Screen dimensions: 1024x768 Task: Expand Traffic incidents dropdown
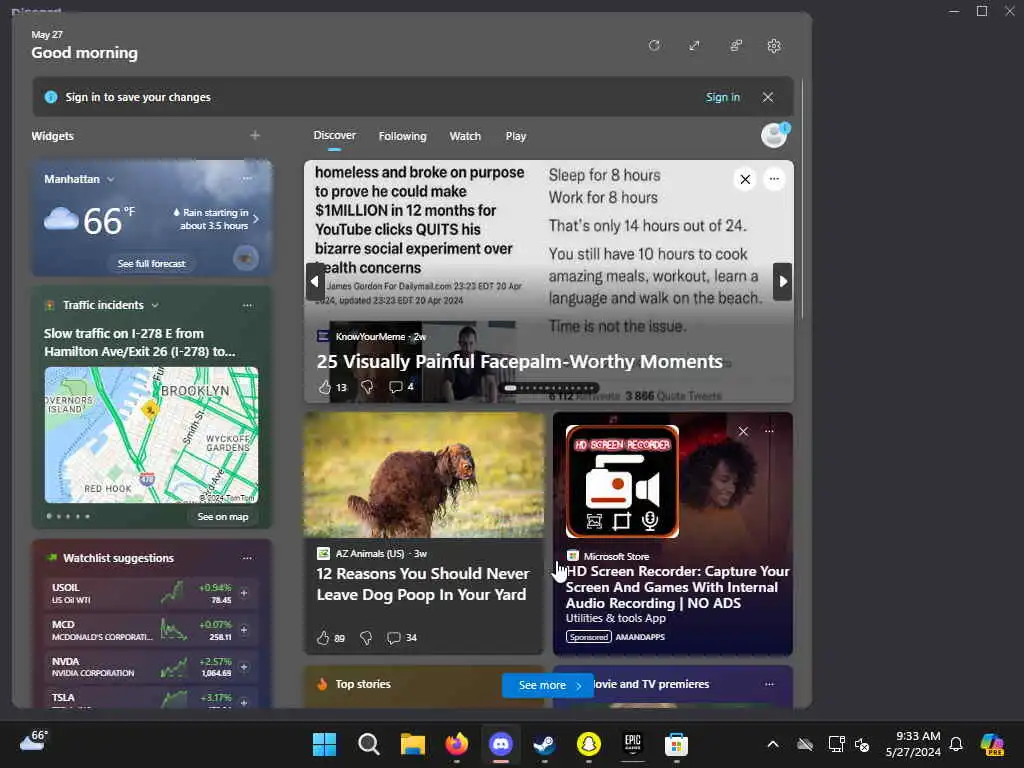coord(155,305)
